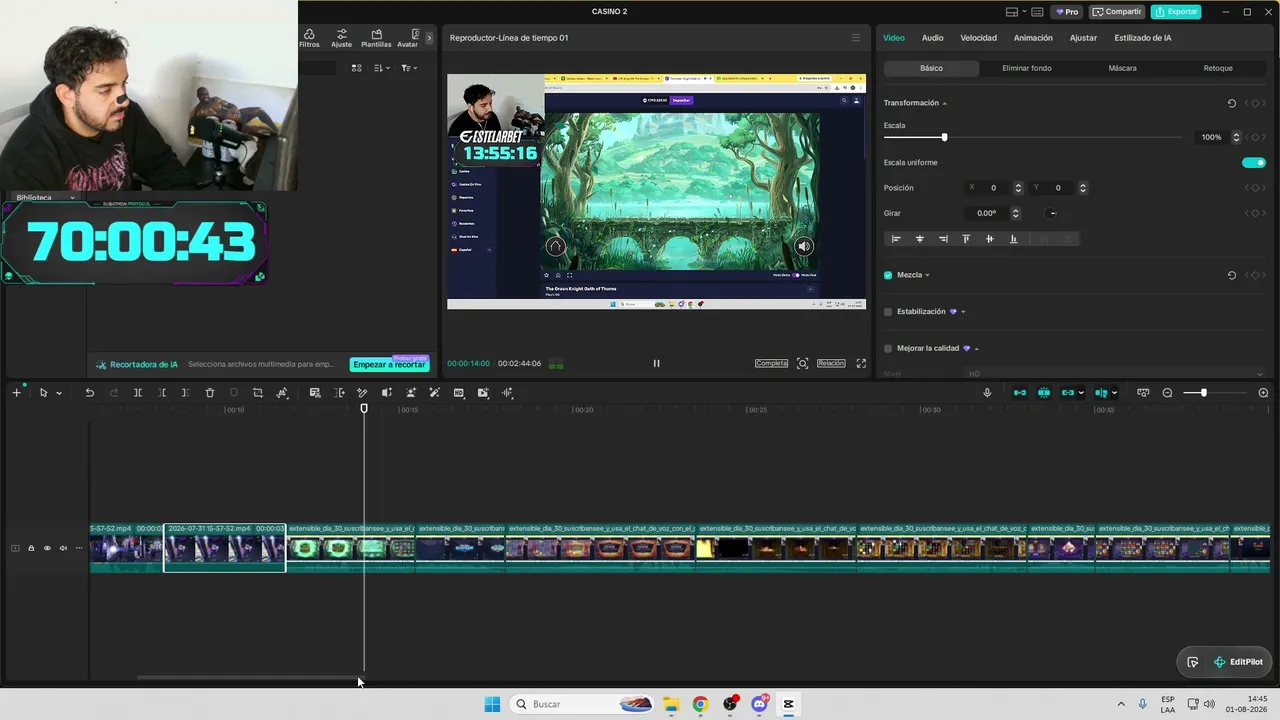Align clip to the top edge
The width and height of the screenshot is (1280, 720).
(966, 239)
